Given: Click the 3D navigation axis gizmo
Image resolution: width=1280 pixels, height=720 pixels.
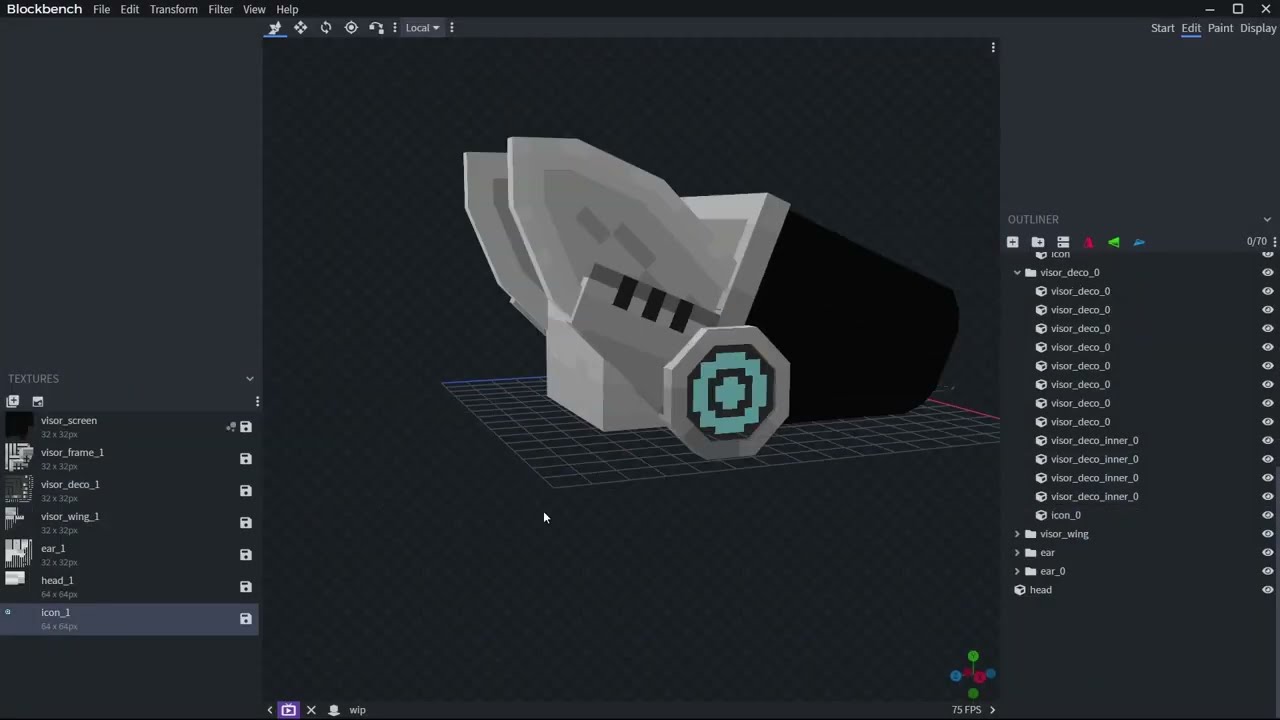Looking at the screenshot, I should tap(973, 676).
